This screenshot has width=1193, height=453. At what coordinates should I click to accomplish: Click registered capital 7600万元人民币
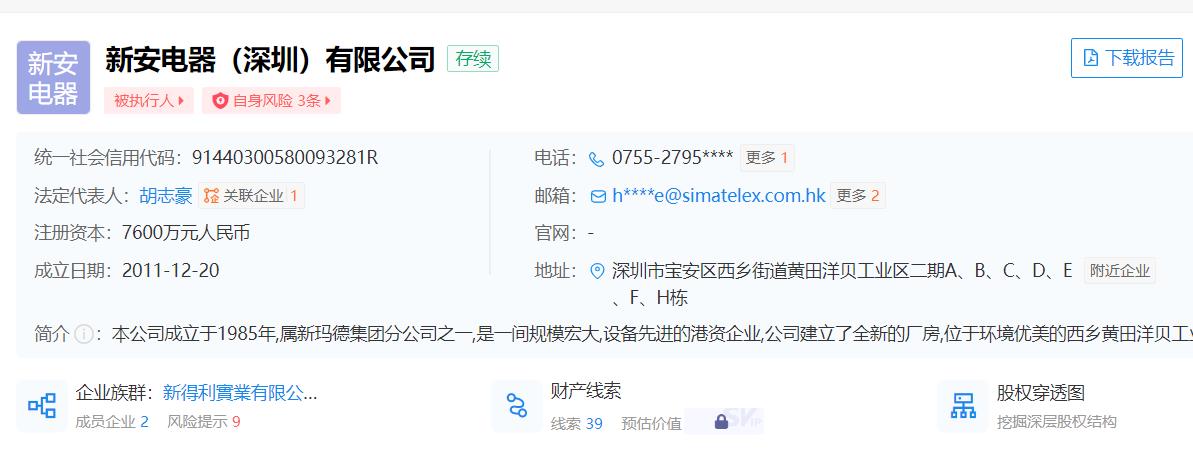pos(186,233)
